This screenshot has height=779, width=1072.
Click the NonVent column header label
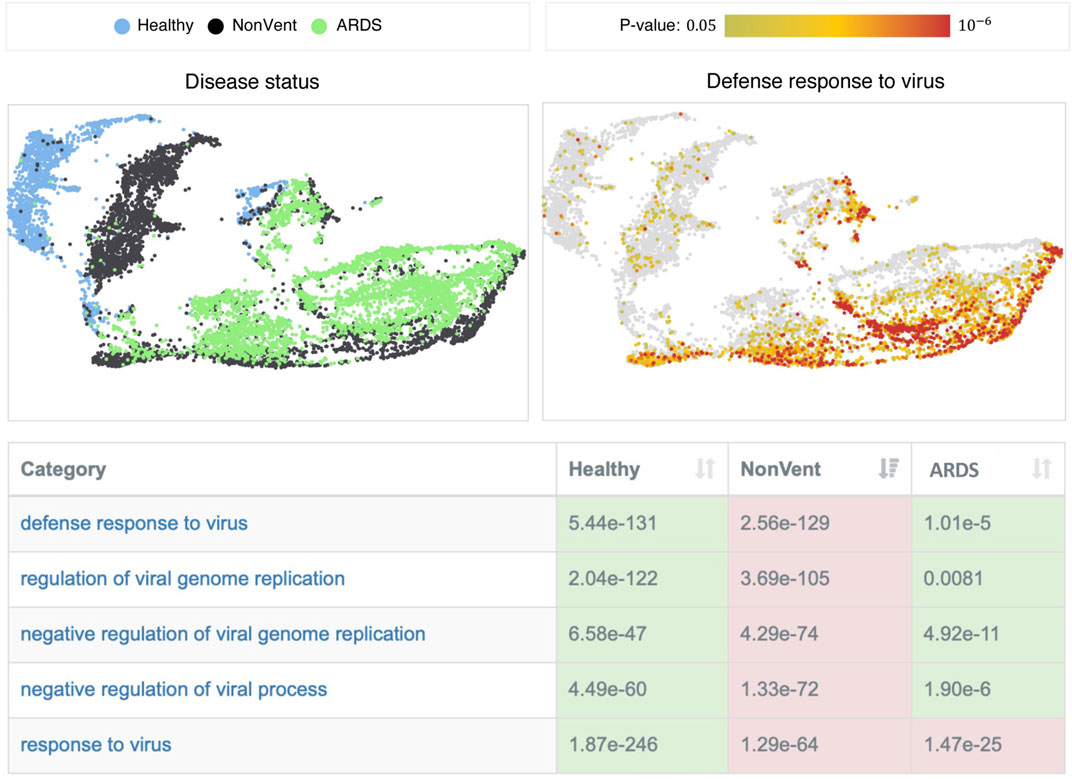pos(781,469)
